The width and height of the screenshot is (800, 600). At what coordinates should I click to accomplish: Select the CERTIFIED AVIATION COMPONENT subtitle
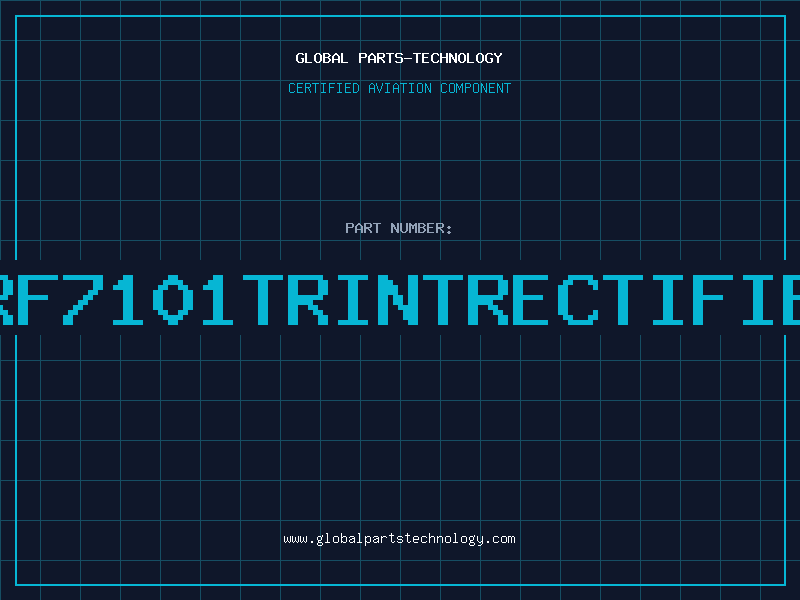click(x=399, y=88)
